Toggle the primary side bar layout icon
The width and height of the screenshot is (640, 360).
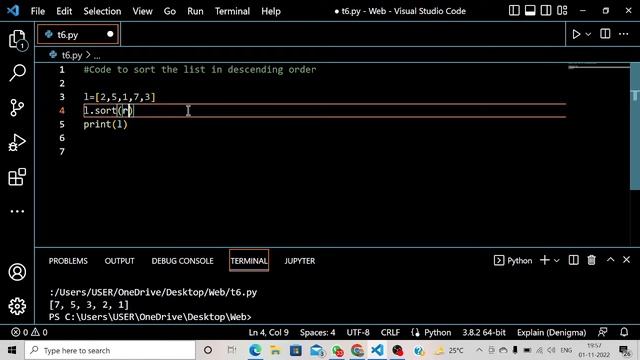coord(514,11)
